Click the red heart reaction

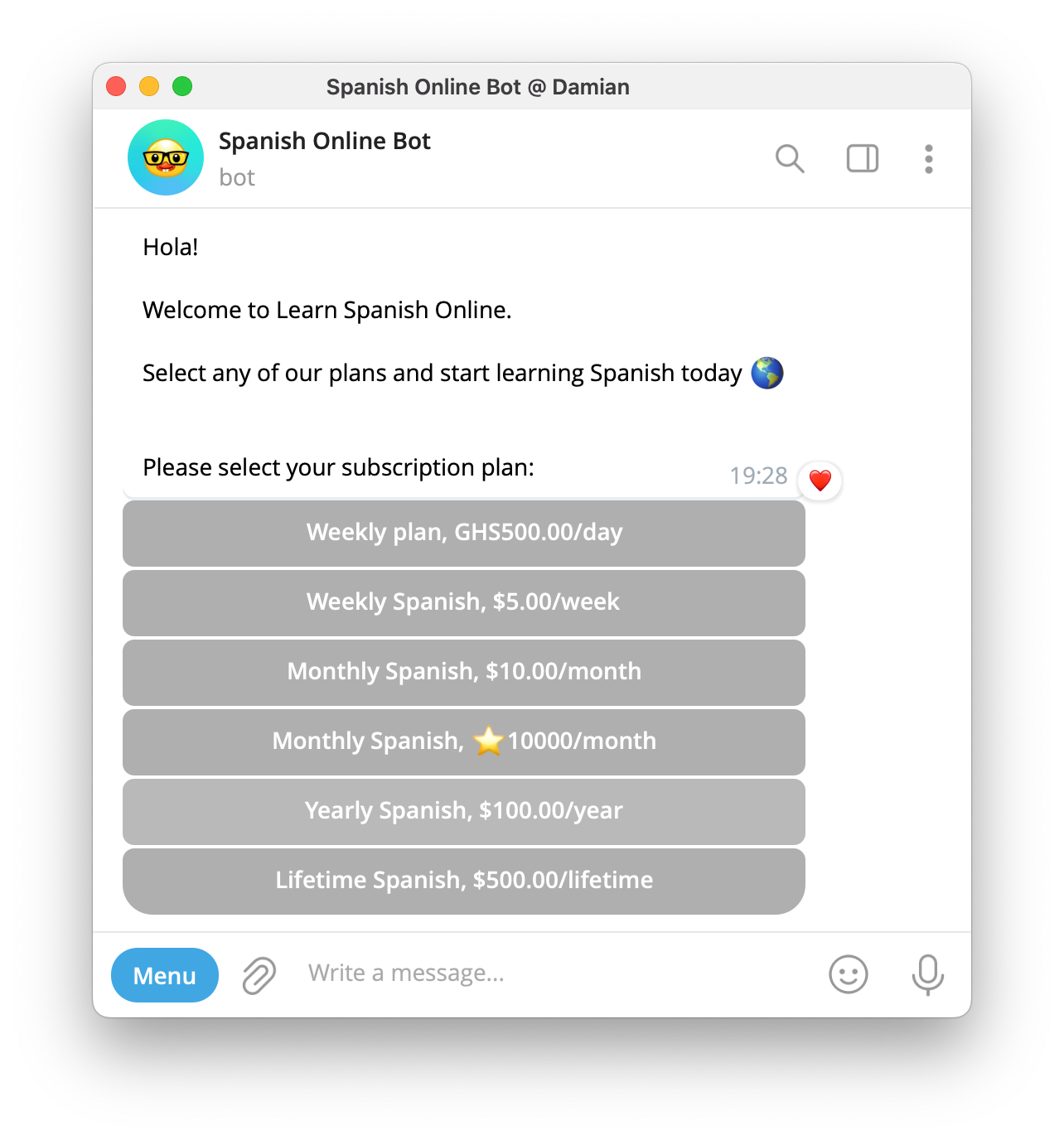pos(820,481)
